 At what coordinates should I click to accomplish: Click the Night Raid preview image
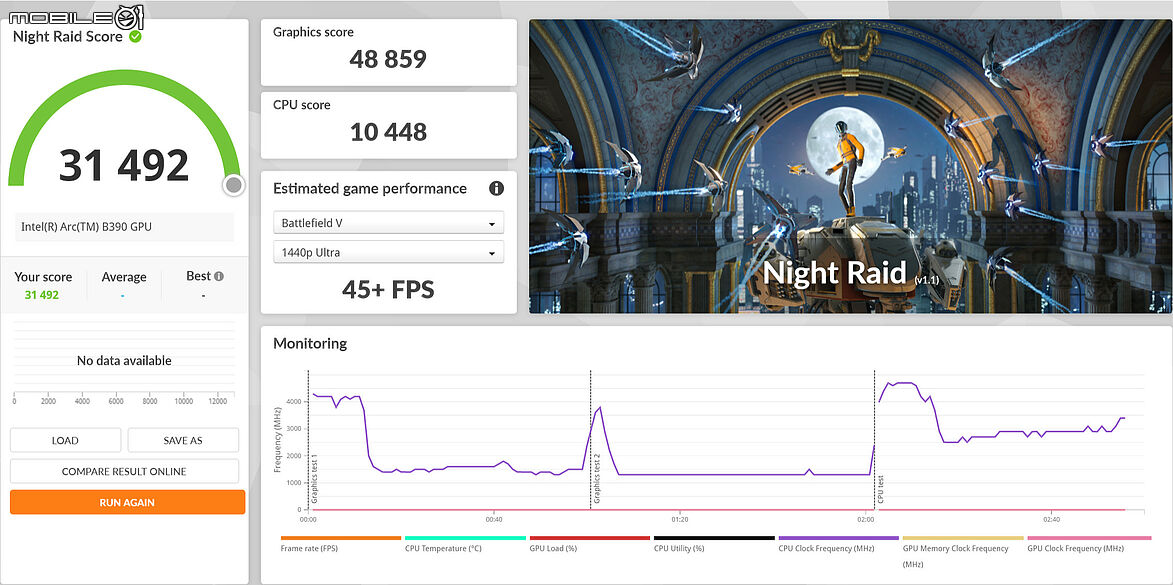pos(851,166)
